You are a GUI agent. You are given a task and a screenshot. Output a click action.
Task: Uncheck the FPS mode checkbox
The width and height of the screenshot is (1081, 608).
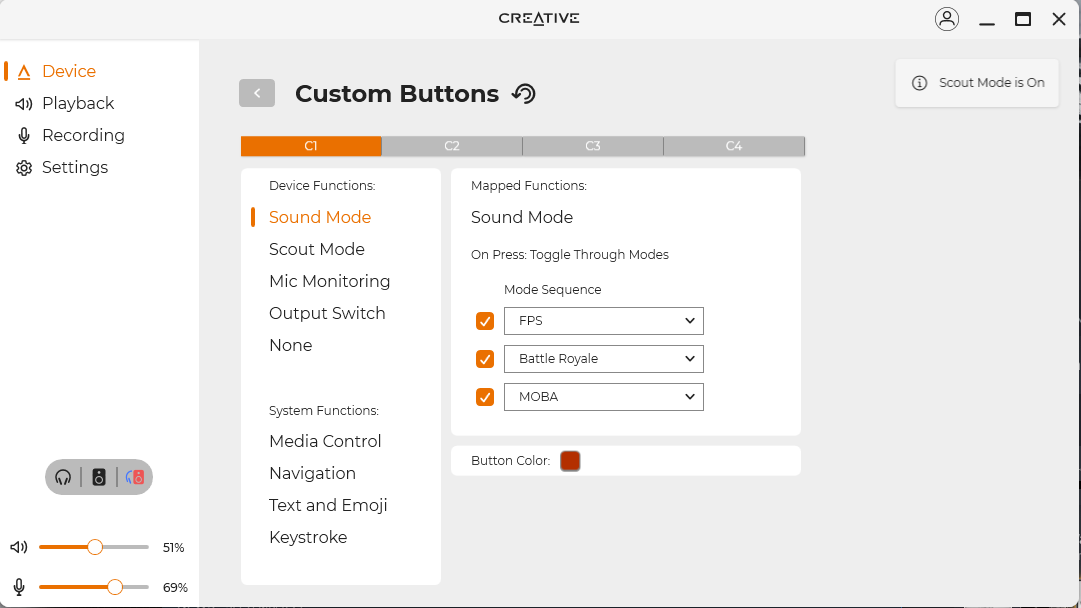[485, 321]
